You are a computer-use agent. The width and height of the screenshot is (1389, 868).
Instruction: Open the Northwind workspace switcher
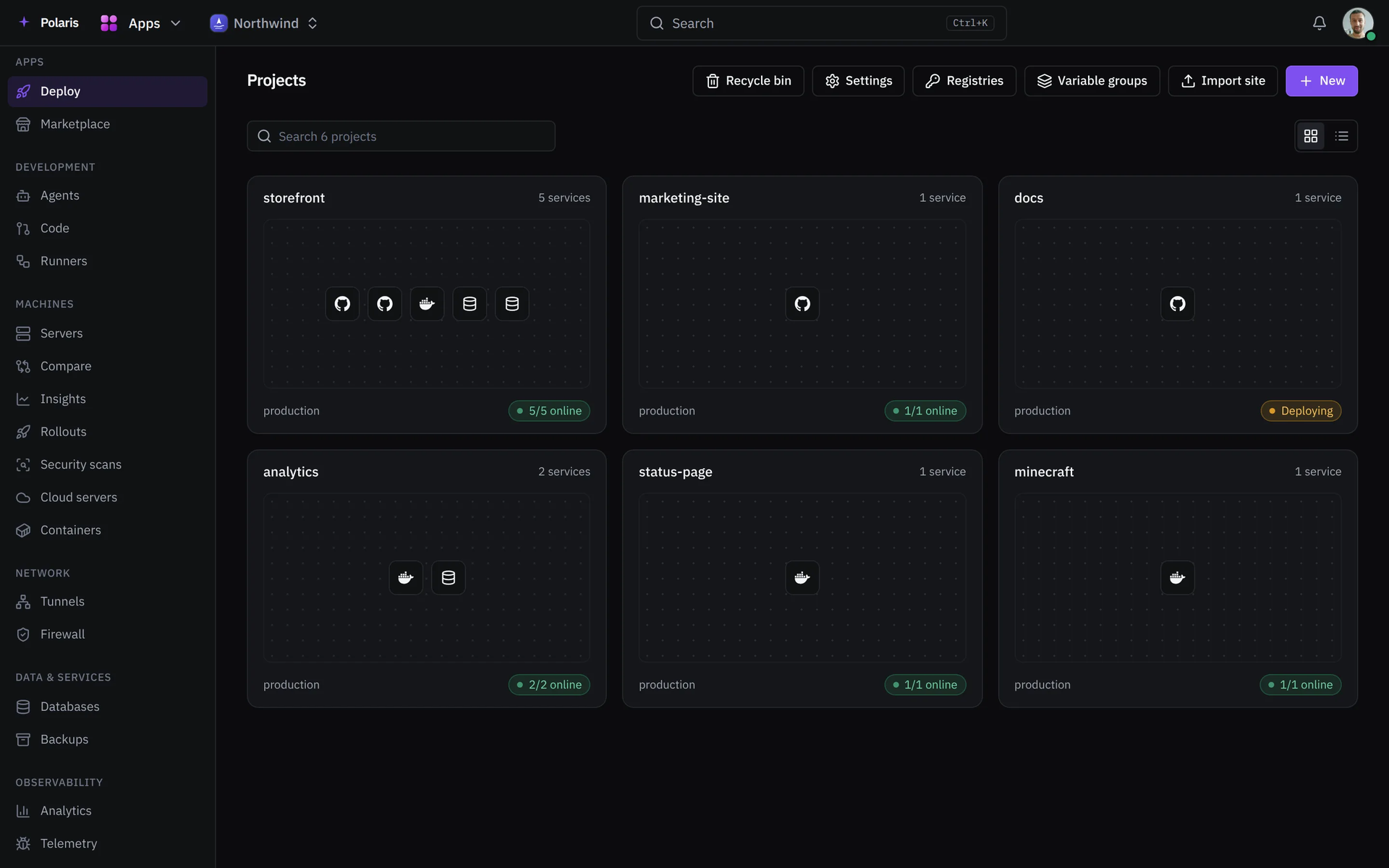[x=264, y=23]
